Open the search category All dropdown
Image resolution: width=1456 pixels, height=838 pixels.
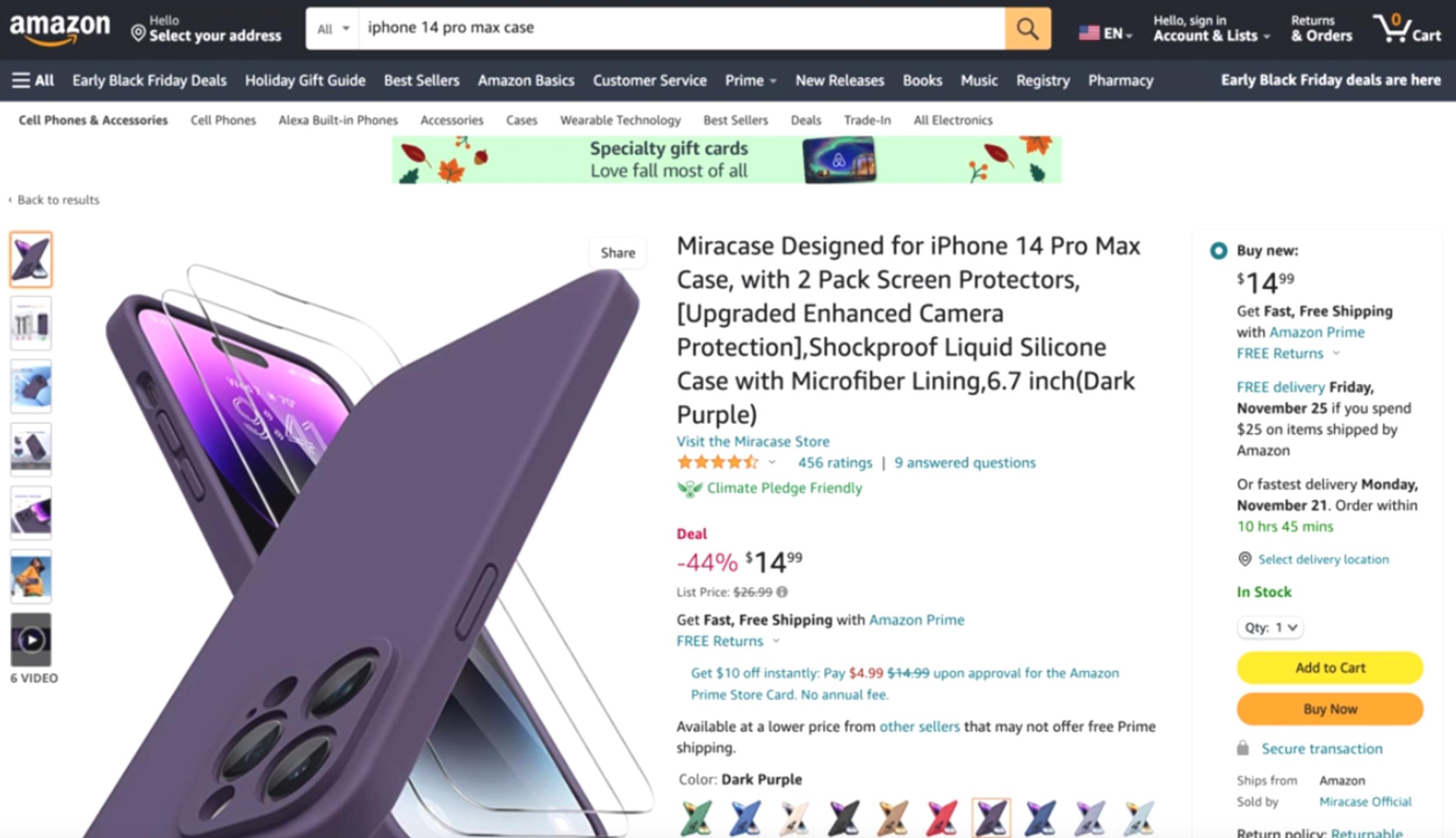(x=333, y=28)
